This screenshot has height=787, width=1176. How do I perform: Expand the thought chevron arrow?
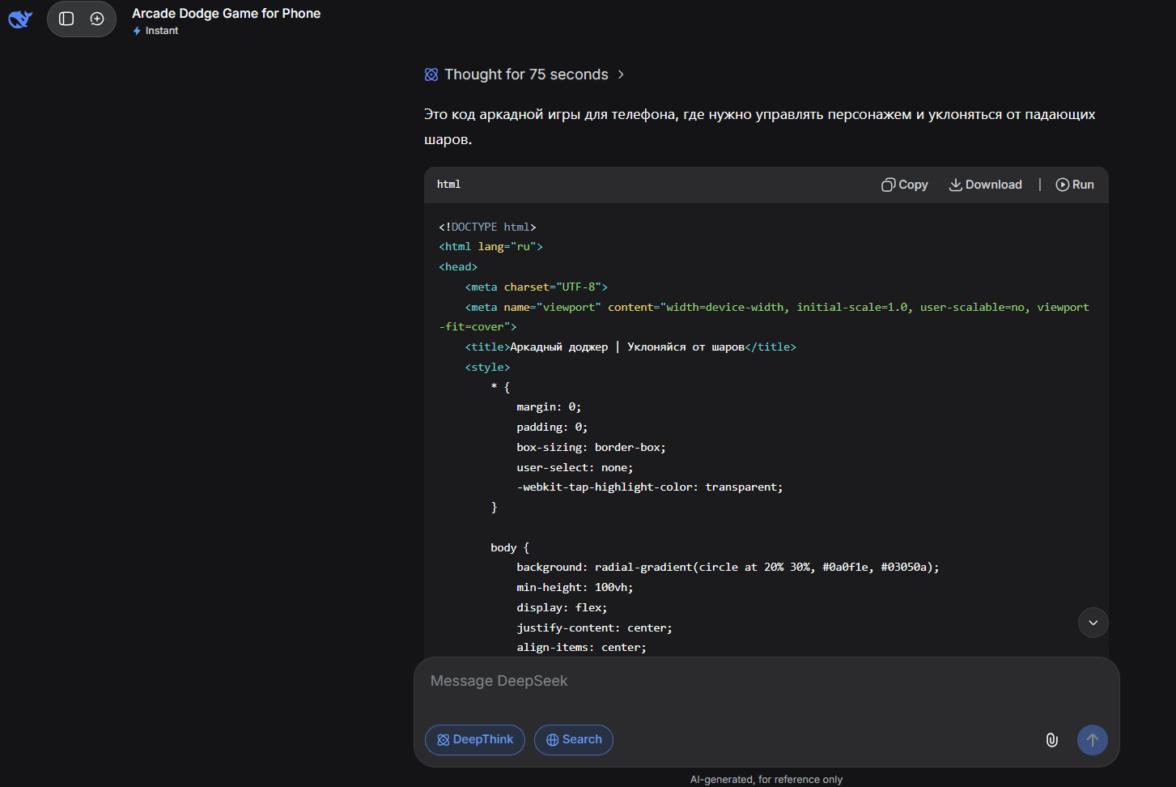click(x=621, y=75)
